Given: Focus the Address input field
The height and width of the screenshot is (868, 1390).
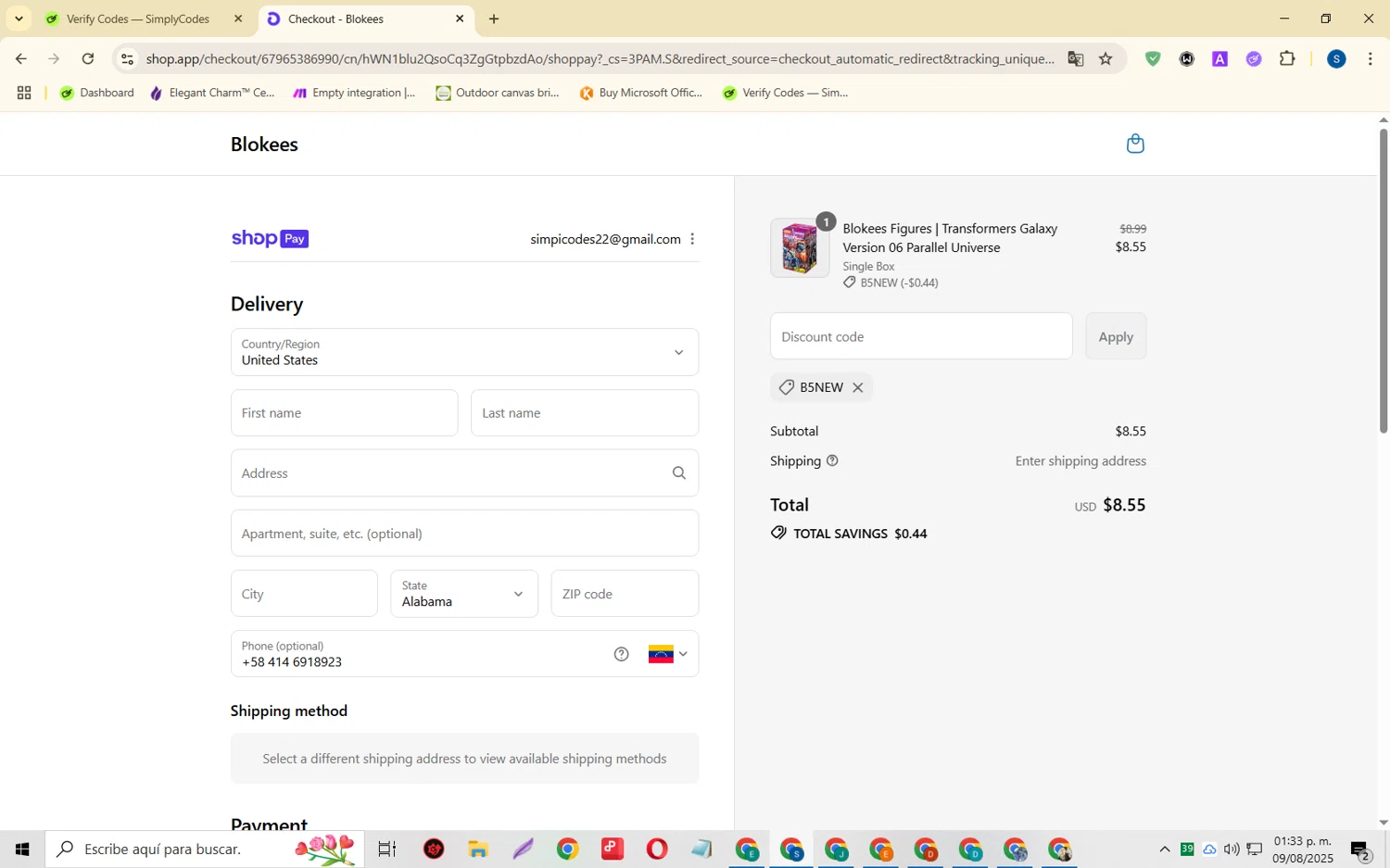Looking at the screenshot, I should pos(464,473).
